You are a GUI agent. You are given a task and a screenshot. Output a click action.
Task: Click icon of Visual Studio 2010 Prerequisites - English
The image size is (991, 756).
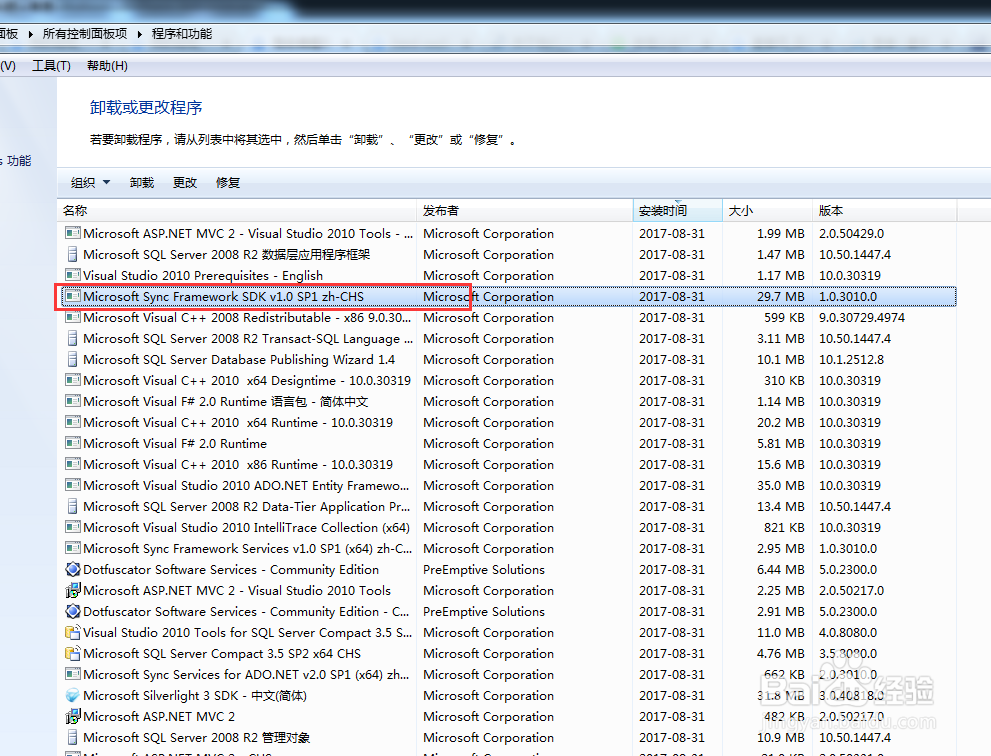coord(73,275)
